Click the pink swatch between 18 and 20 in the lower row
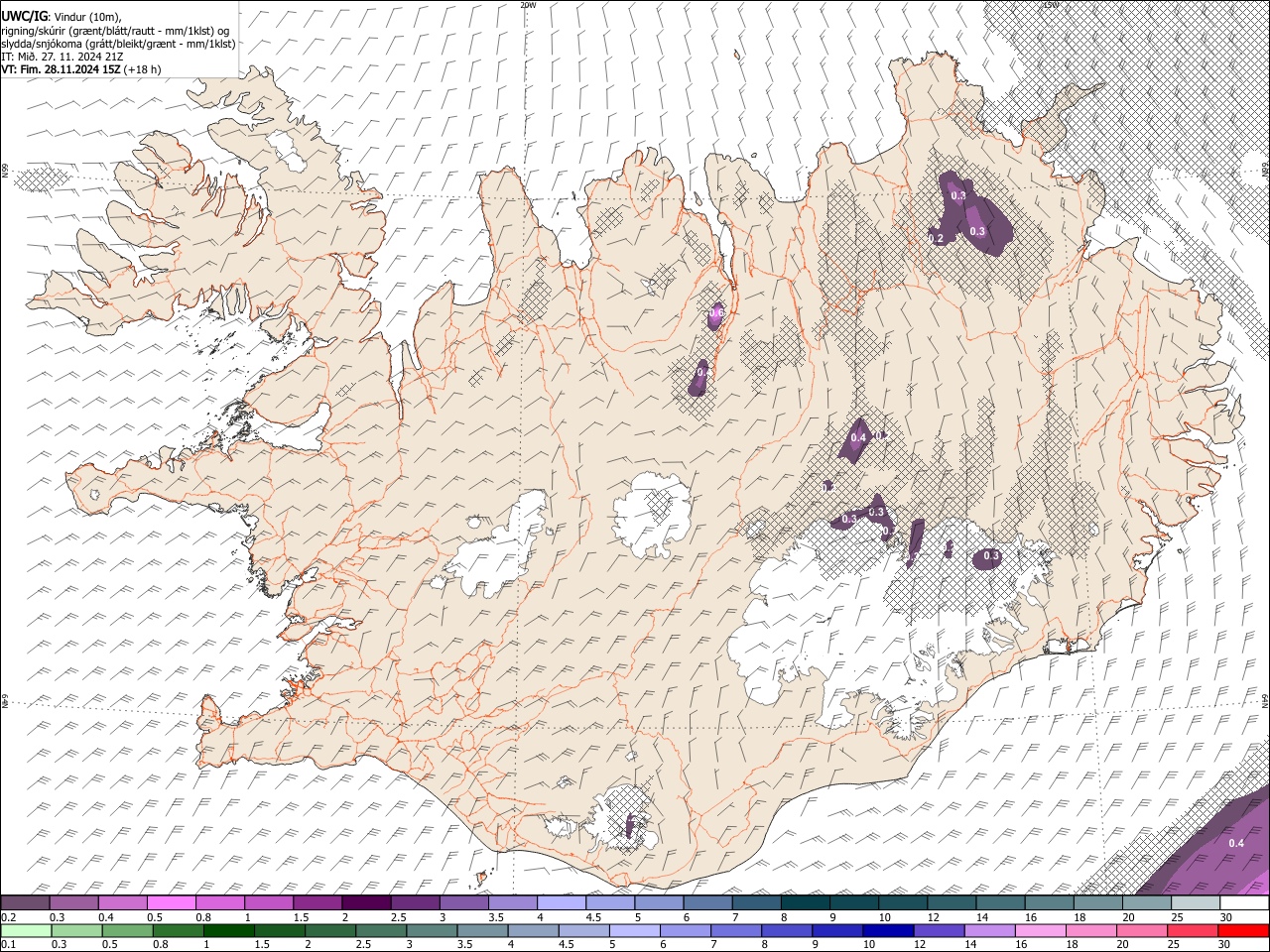1270x952 pixels. pos(1091,930)
